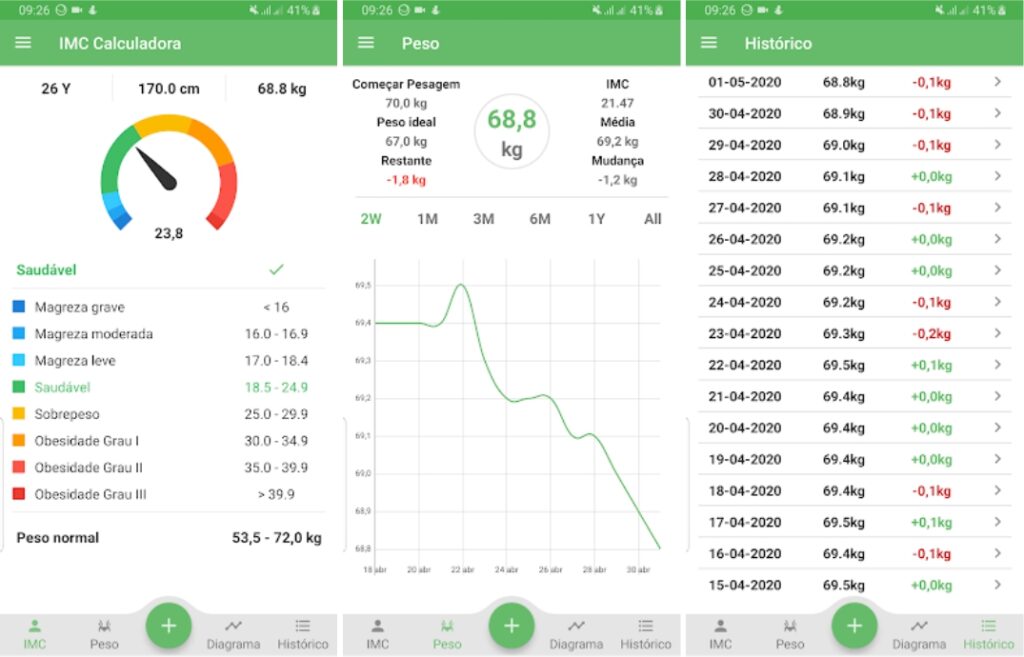Select the 1M time range filter
Viewport: 1024px width, 657px height.
pos(429,219)
